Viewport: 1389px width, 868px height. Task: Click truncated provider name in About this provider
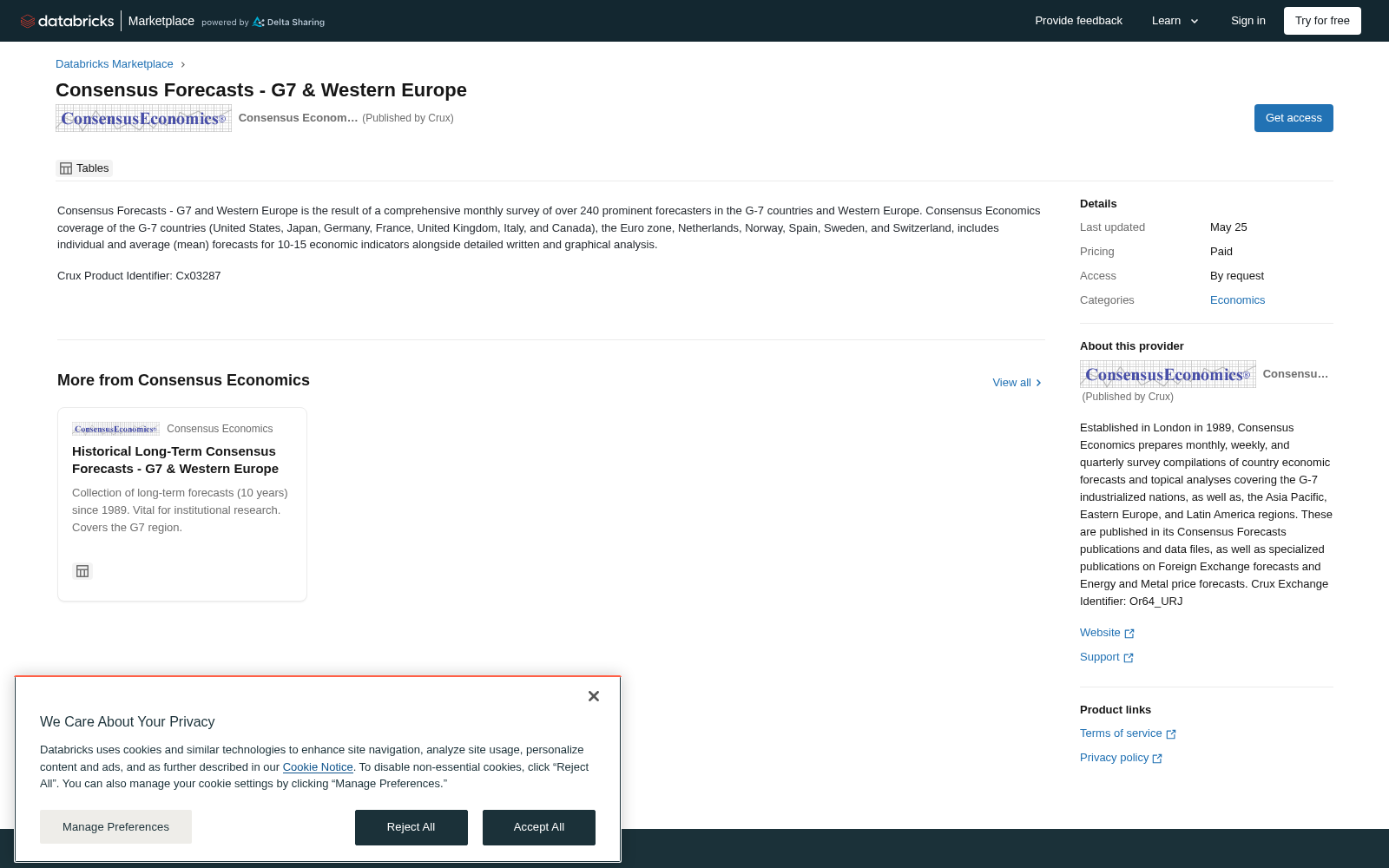pos(1295,374)
